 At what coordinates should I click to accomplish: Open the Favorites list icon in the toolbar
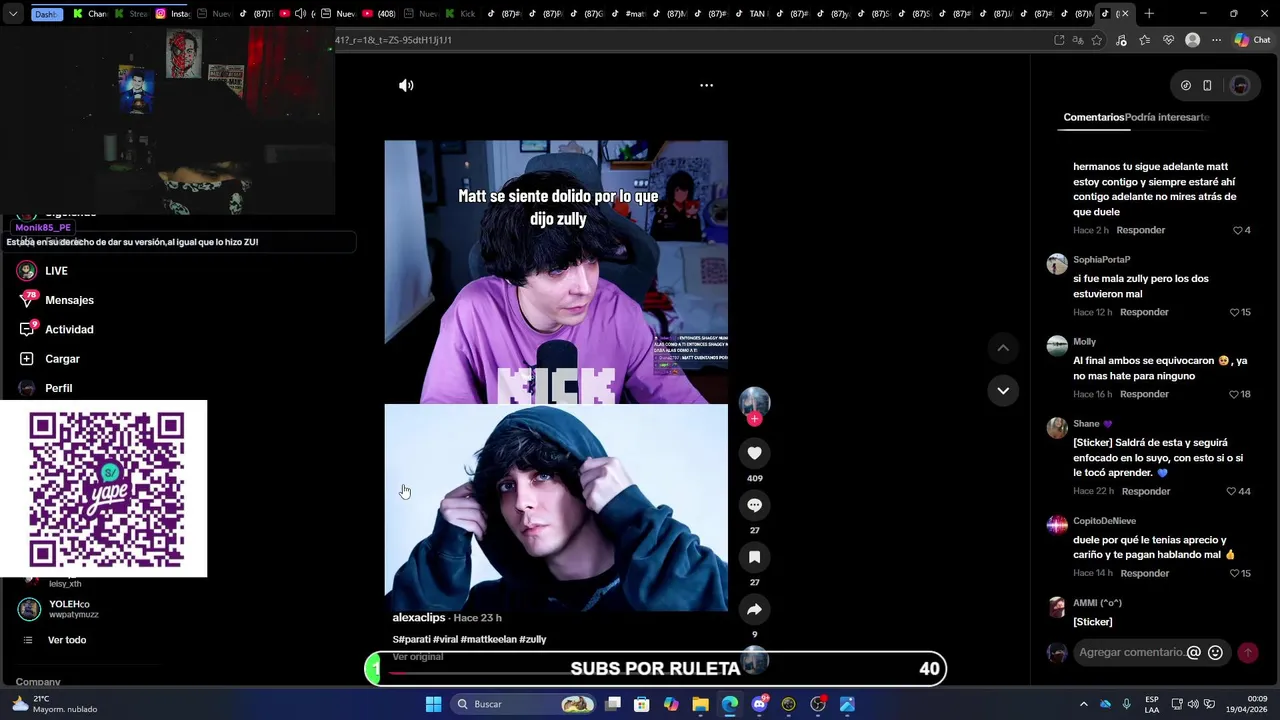pyautogui.click(x=1144, y=40)
